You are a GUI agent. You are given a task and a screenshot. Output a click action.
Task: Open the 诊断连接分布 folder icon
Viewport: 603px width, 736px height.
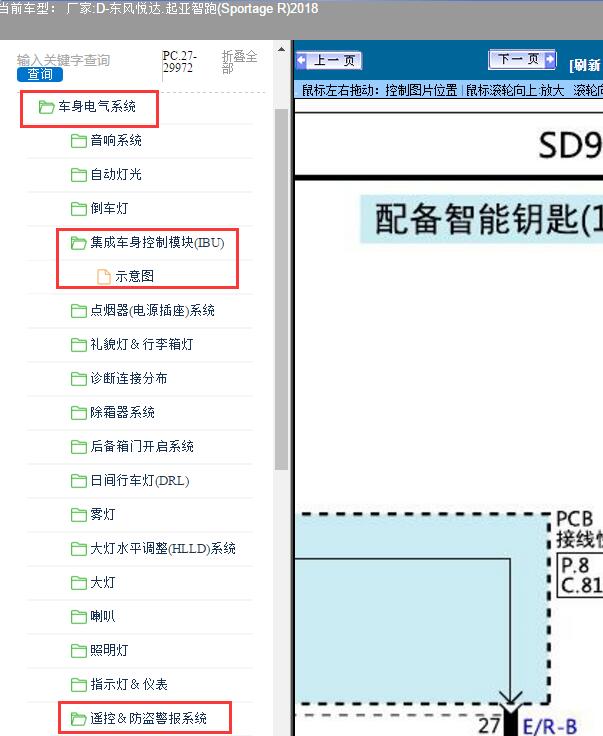tap(78, 378)
